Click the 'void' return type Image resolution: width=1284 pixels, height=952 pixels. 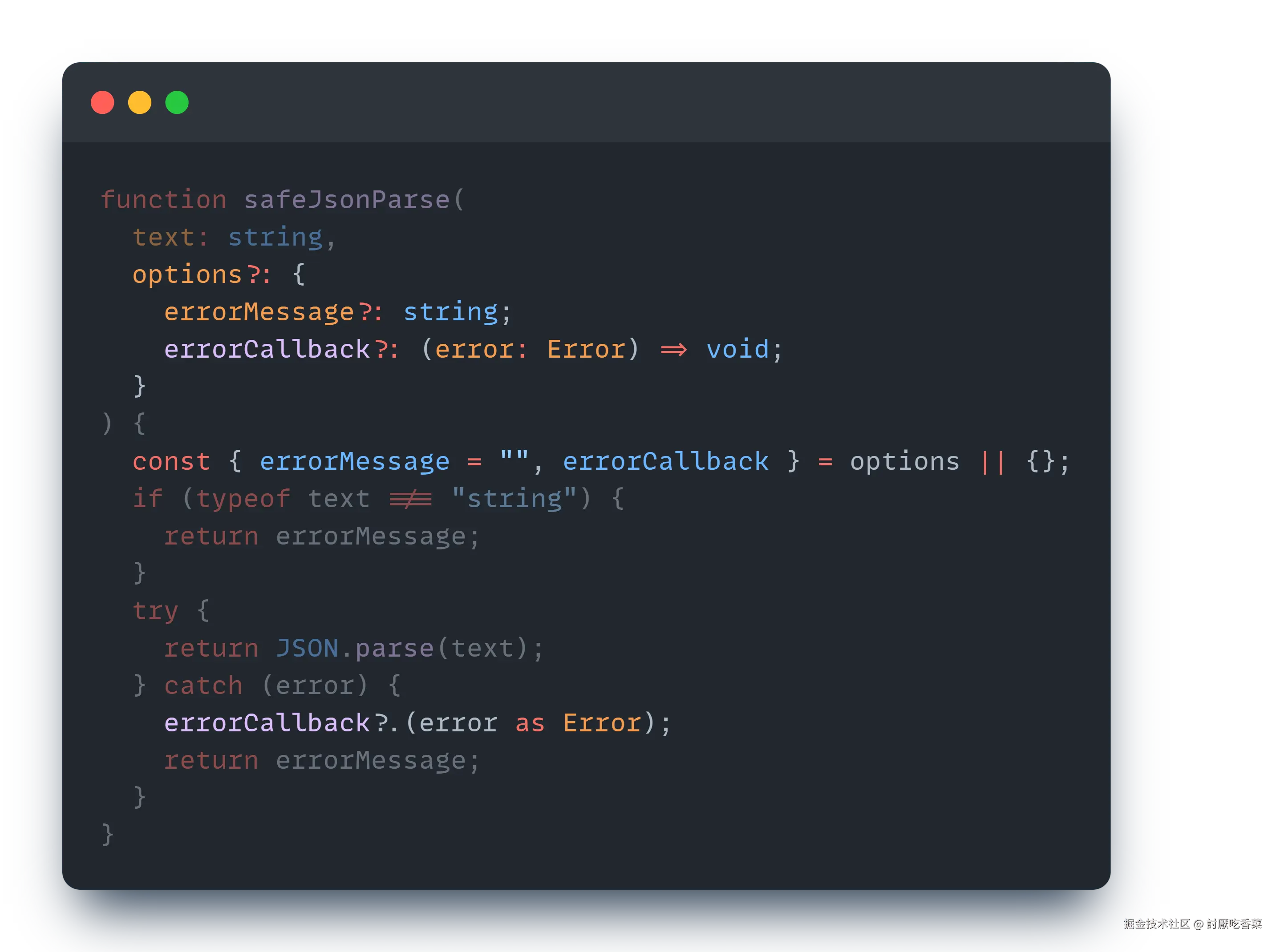point(737,349)
